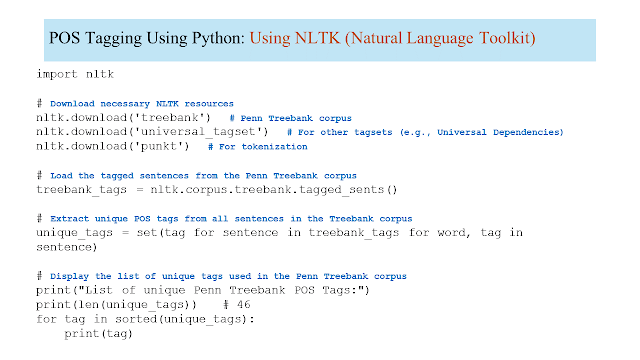Click comment 'Load the tagged sentences from the Penn Treebank corpus'
This screenshot has height=360, width=640.
click(203, 176)
